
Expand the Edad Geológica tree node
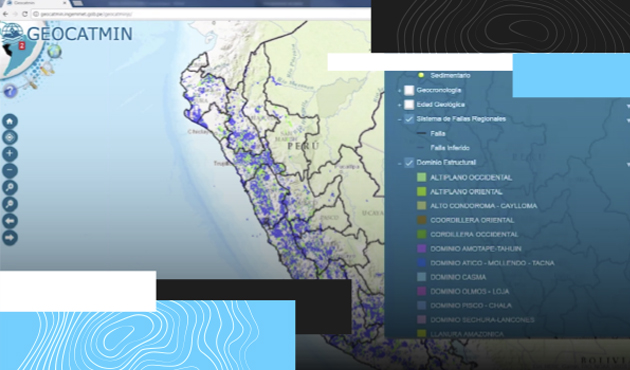point(399,105)
